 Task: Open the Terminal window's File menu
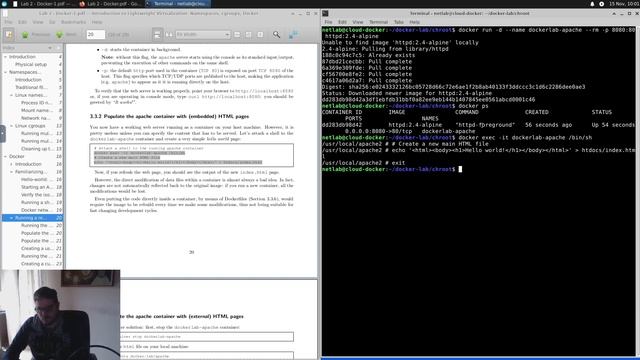coord(328,22)
